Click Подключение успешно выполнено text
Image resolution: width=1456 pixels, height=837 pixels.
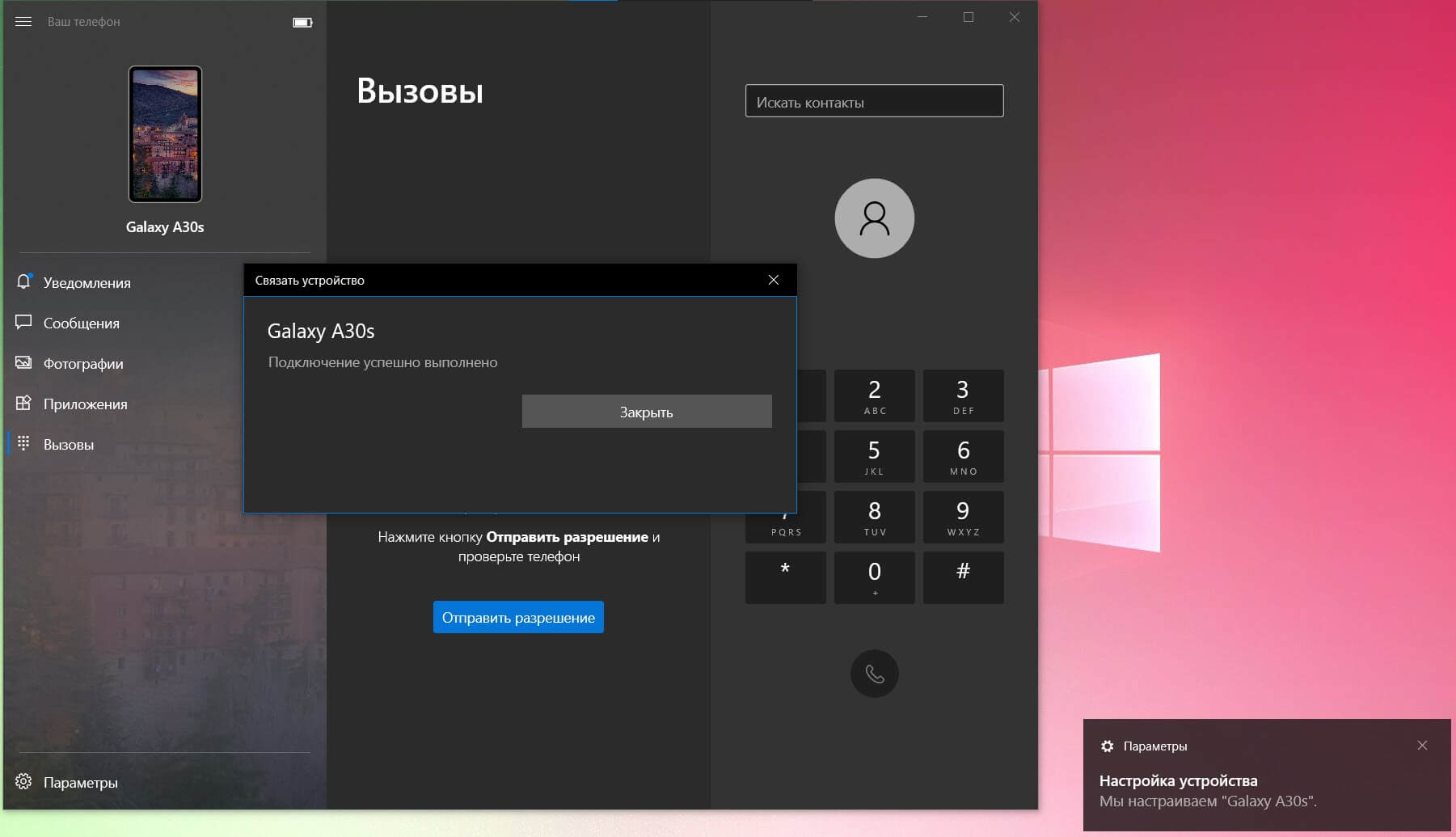click(x=382, y=362)
